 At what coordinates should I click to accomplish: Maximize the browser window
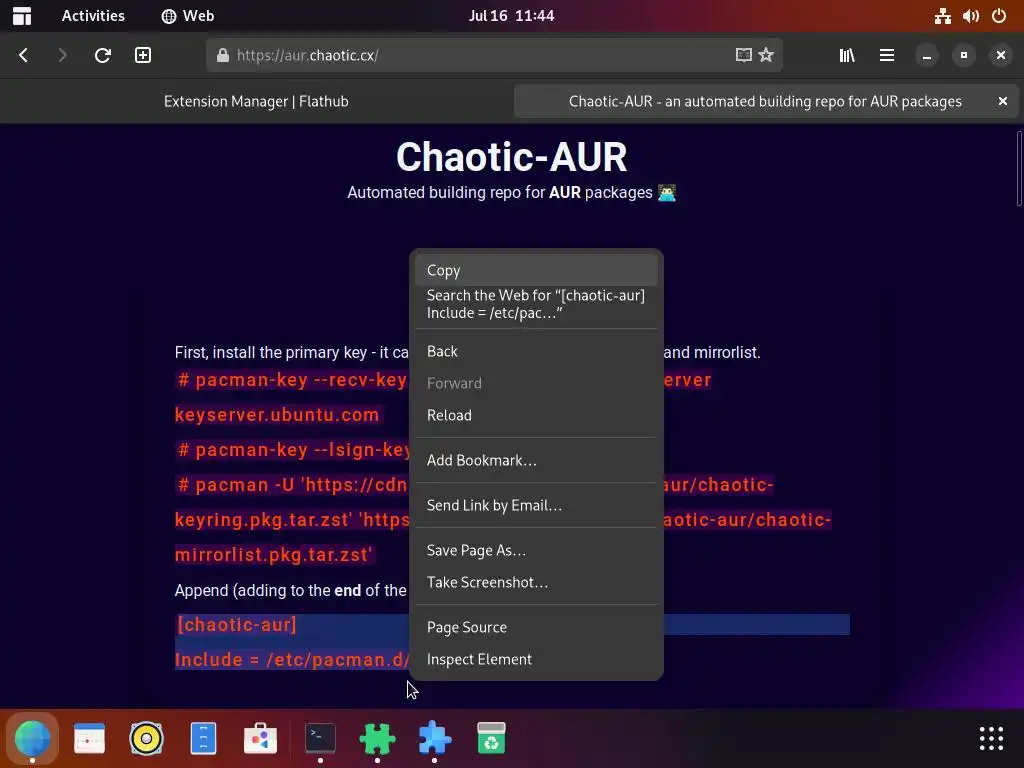pyautogui.click(x=963, y=56)
